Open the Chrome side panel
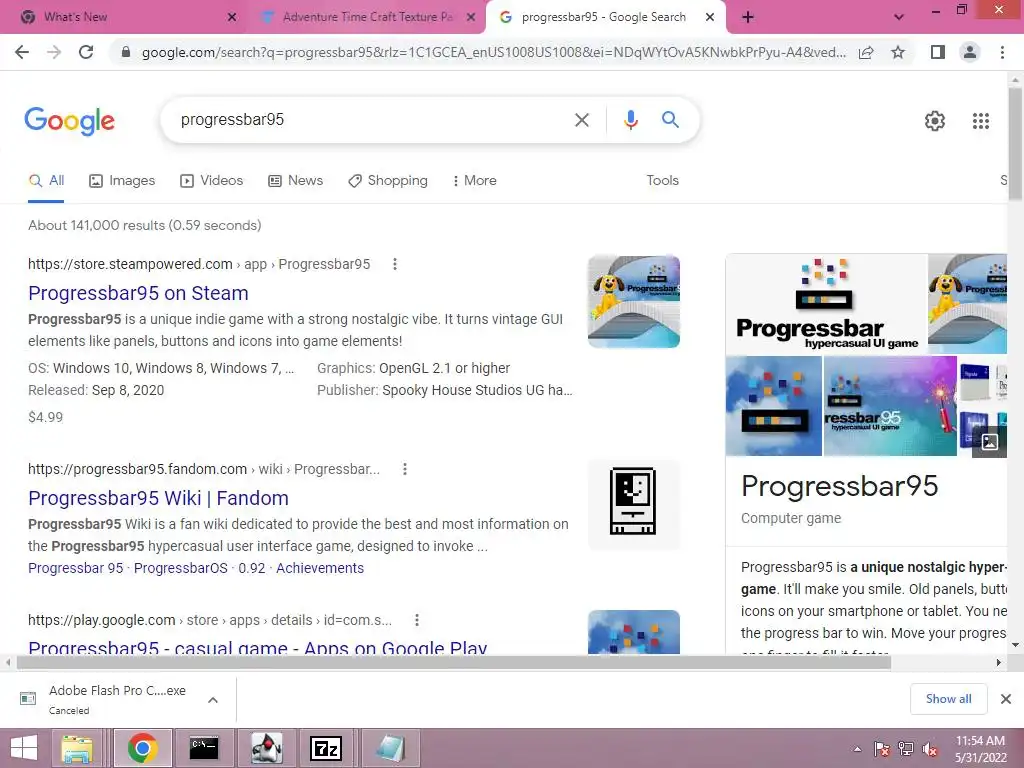 pos(937,52)
